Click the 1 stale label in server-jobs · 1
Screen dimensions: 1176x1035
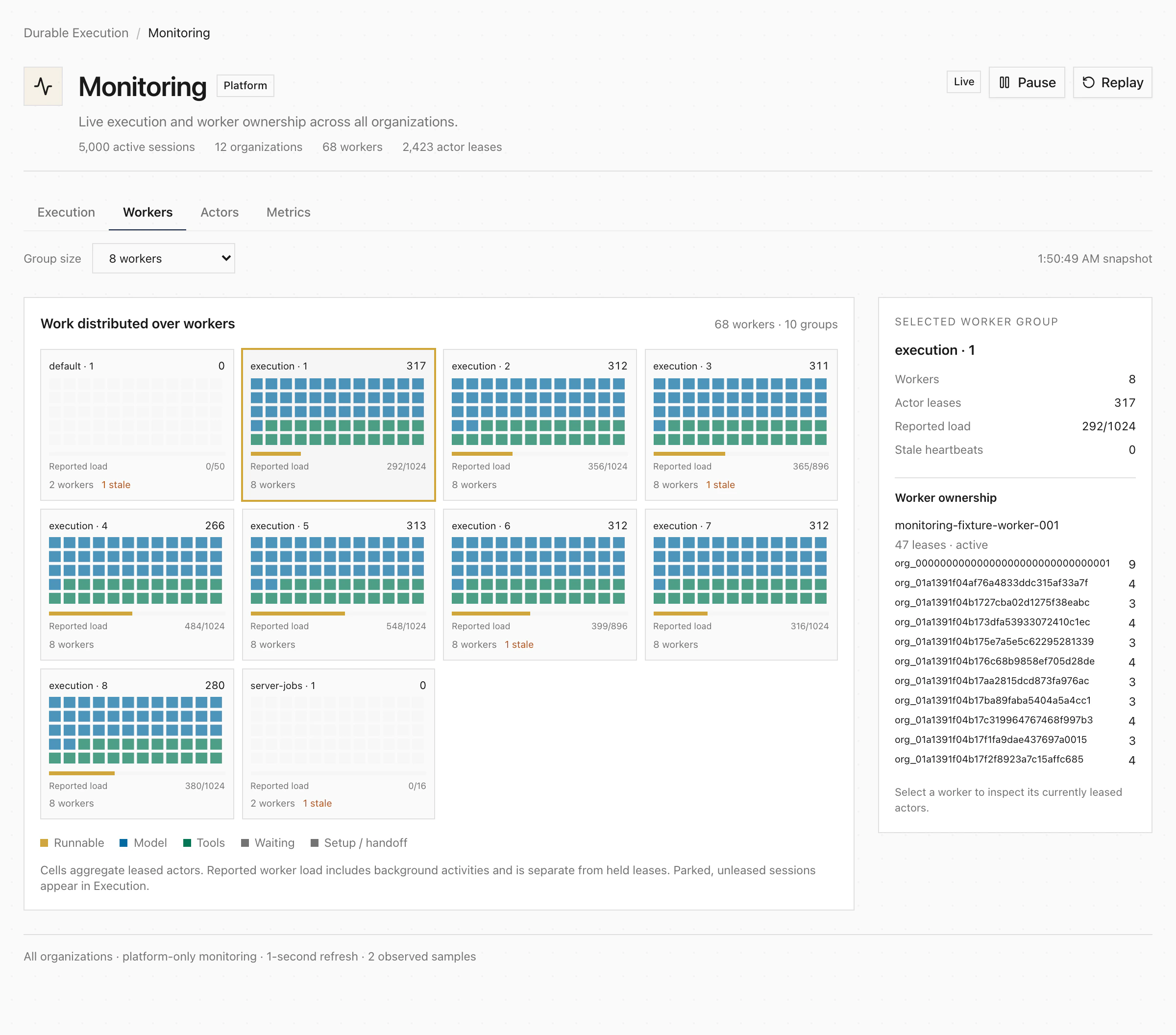click(x=318, y=803)
